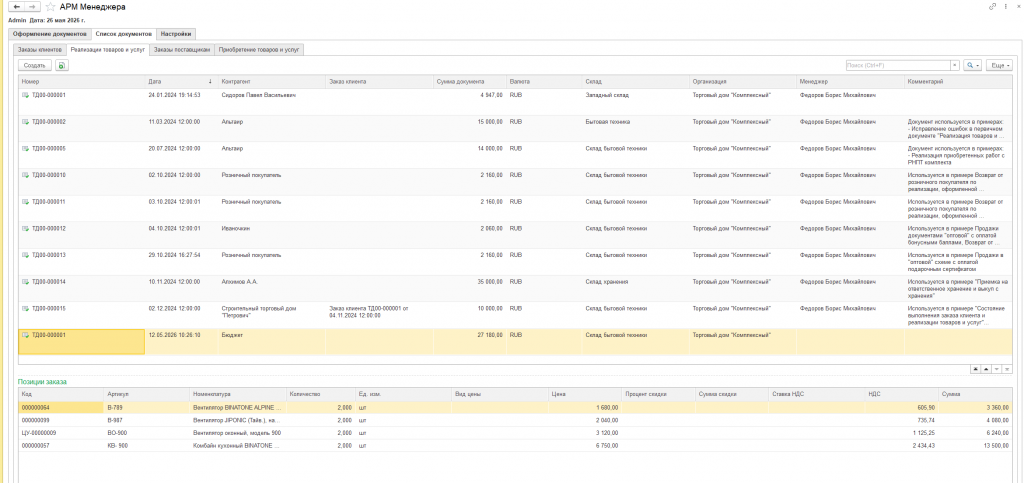Screen dimensions: 1024x483
Task: Click the Номер column header
Action: click(x=82, y=82)
